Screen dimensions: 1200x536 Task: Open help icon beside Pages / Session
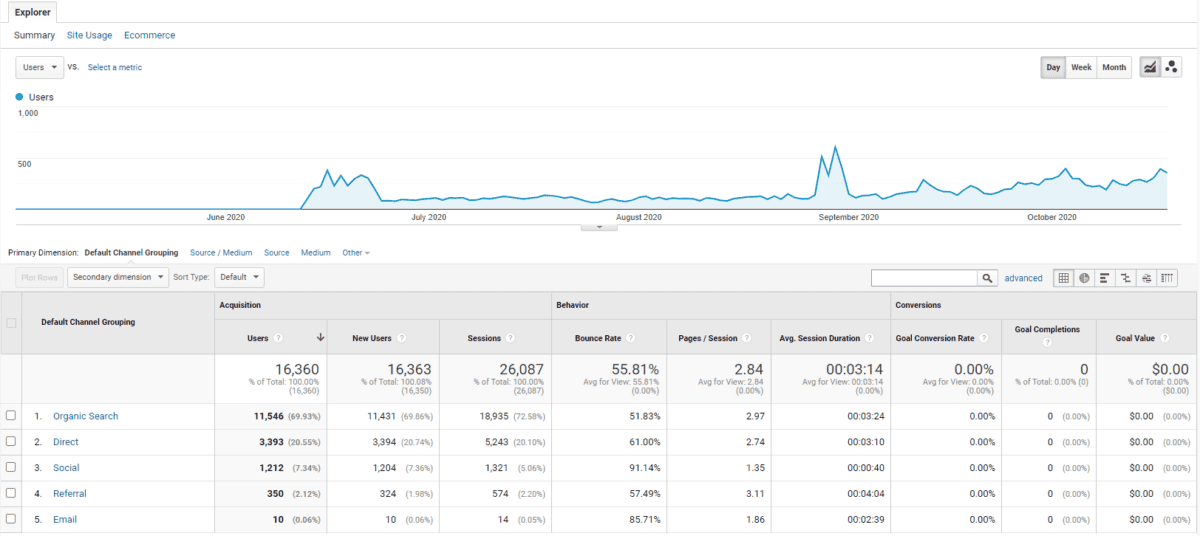747,338
